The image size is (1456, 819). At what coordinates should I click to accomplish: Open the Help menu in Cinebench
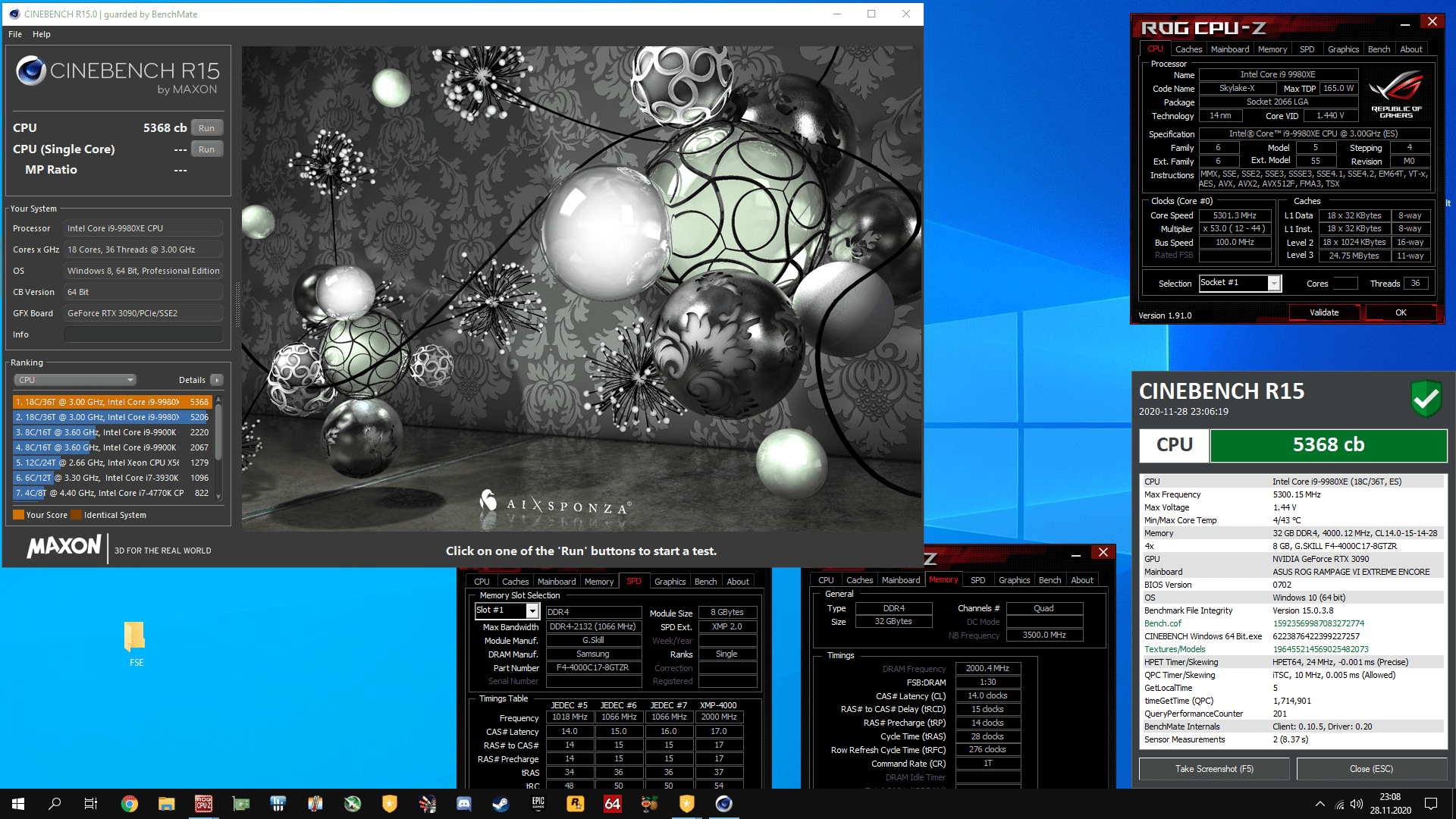(x=42, y=34)
